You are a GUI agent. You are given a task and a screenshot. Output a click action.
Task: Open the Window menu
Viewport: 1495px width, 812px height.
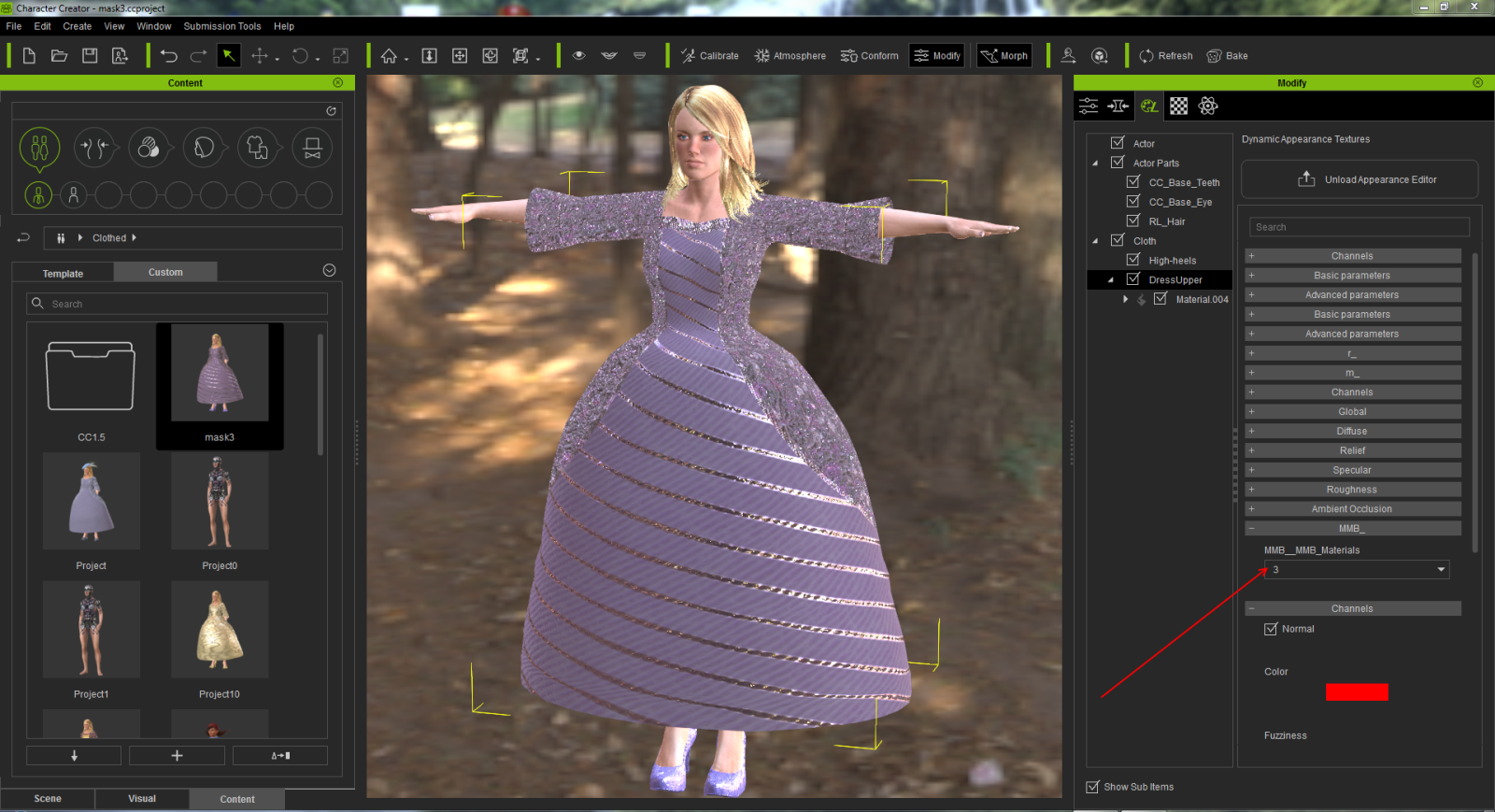154,26
